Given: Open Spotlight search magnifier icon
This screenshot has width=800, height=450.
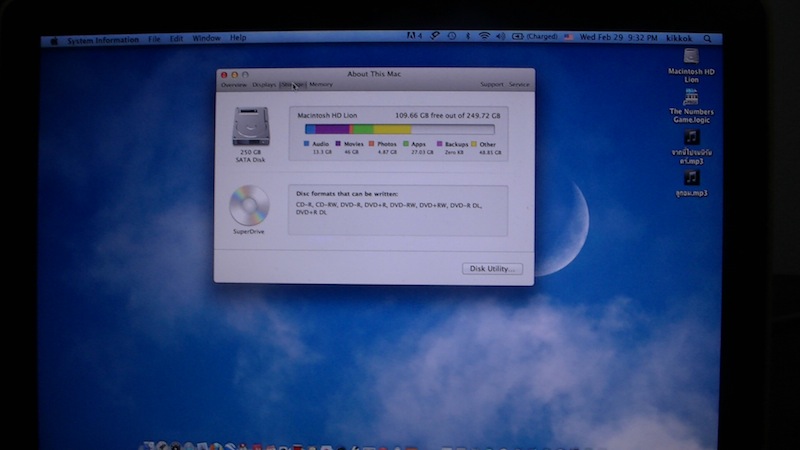Looking at the screenshot, I should pyautogui.click(x=707, y=38).
